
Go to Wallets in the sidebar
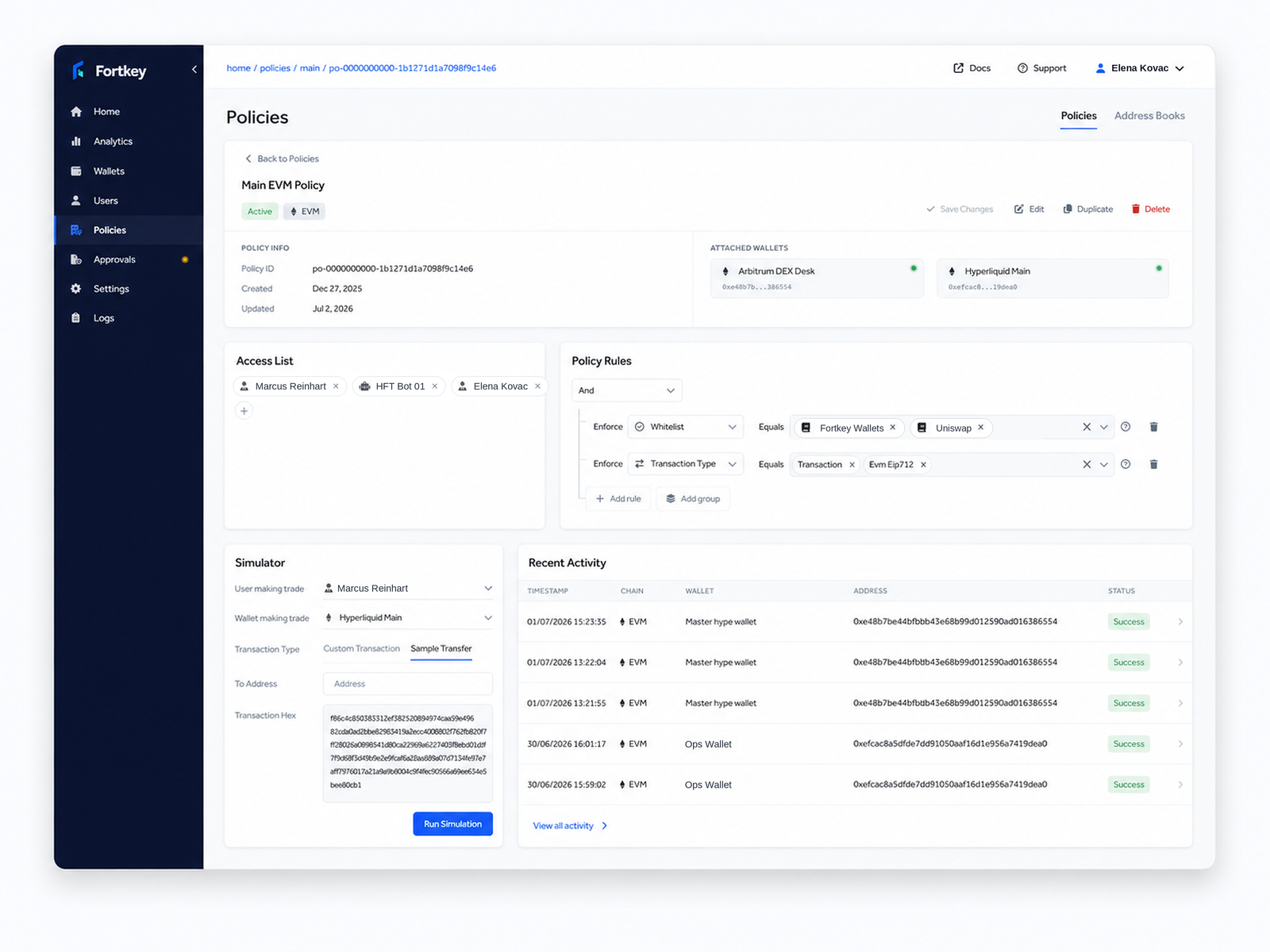click(129, 171)
